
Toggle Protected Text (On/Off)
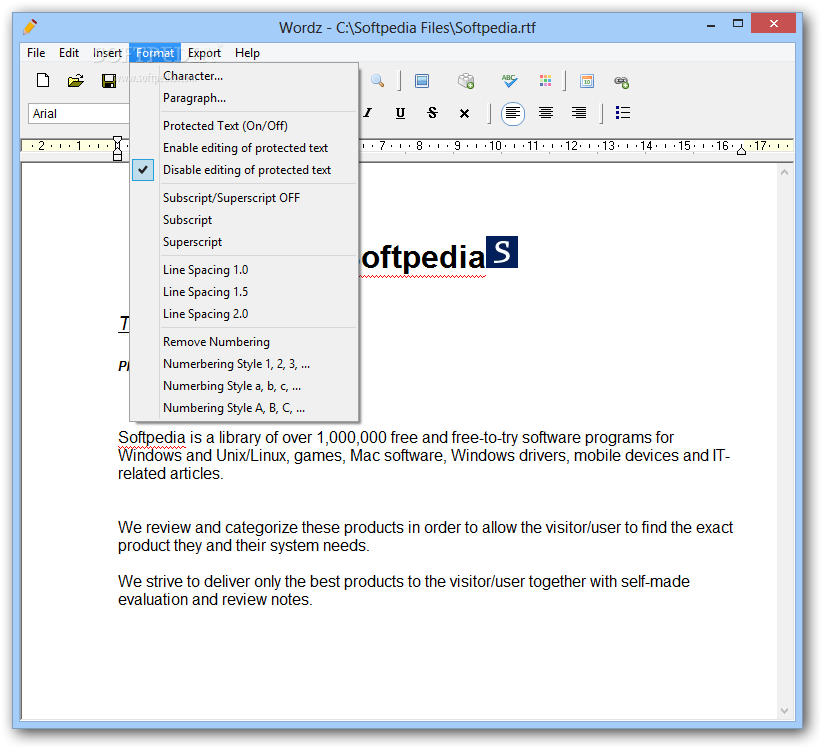(245, 126)
